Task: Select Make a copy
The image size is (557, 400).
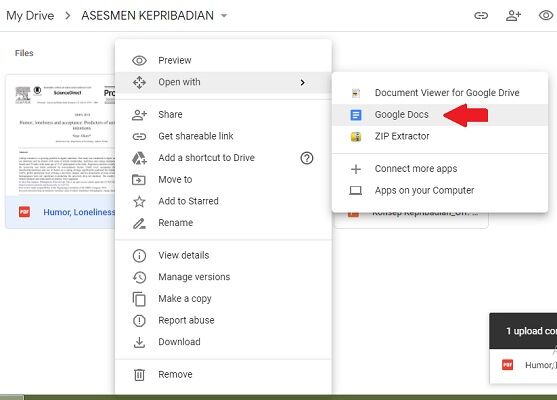Action: 223,299
